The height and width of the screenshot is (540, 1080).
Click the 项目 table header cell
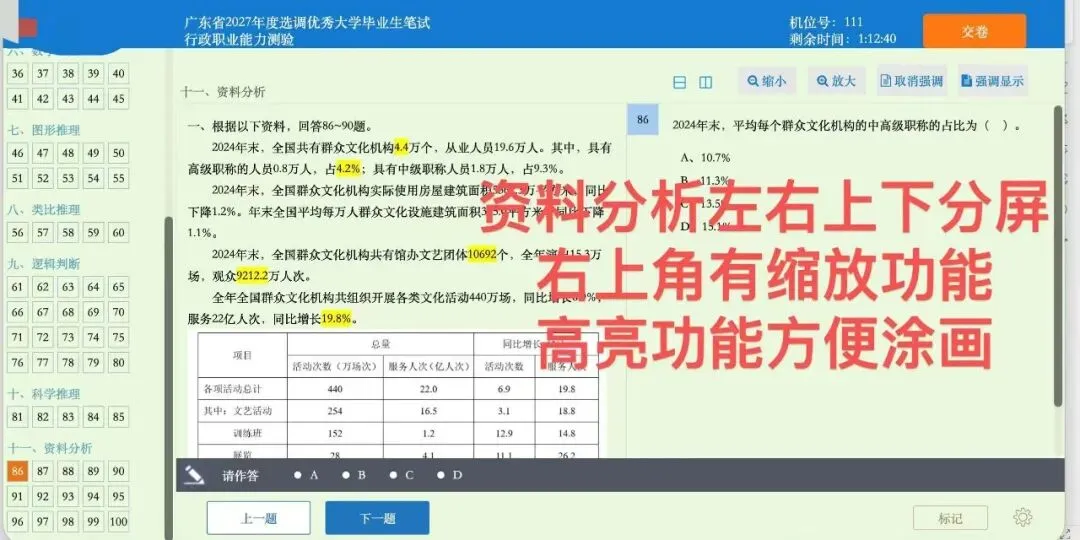(242, 355)
